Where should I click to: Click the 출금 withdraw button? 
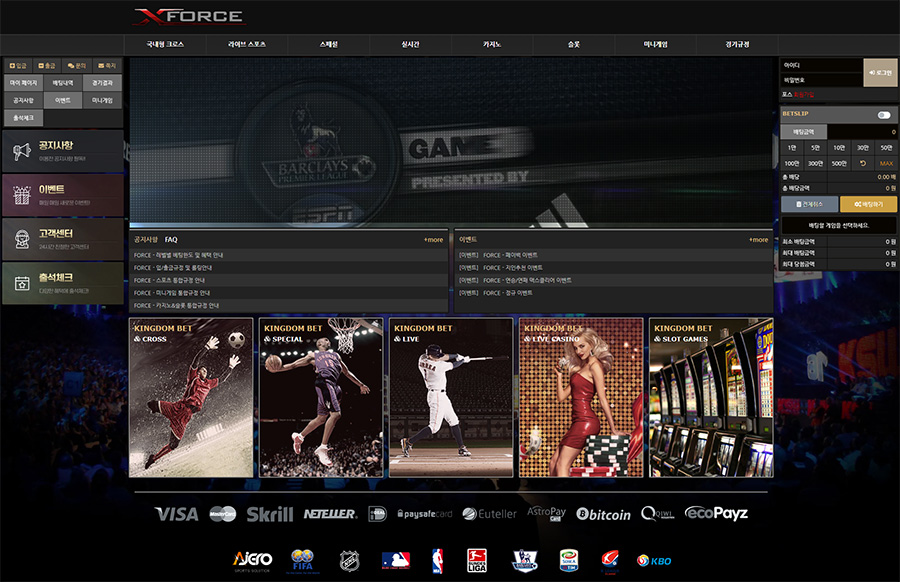[47, 65]
